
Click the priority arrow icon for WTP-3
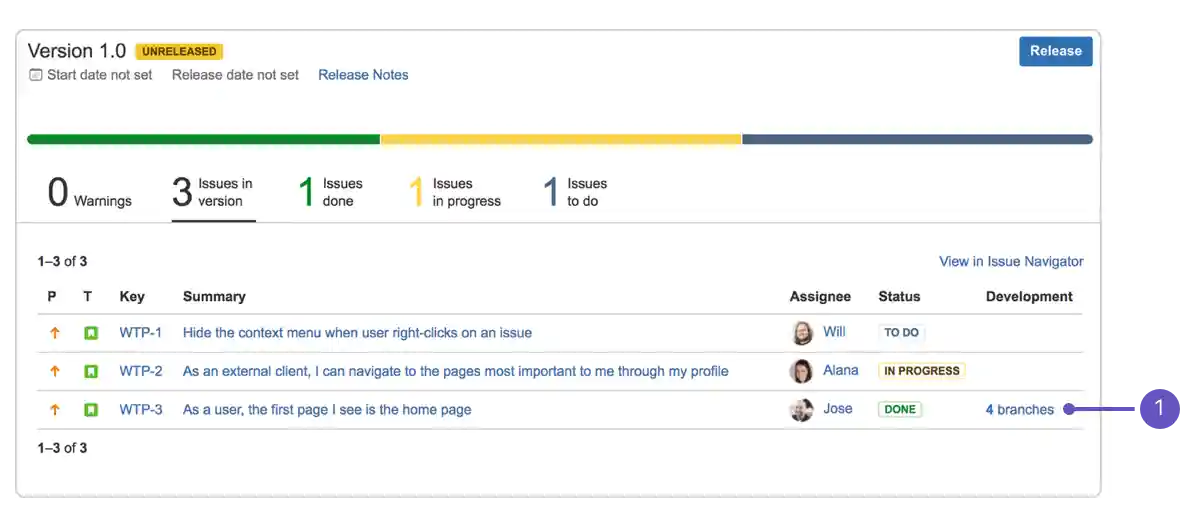(x=54, y=409)
